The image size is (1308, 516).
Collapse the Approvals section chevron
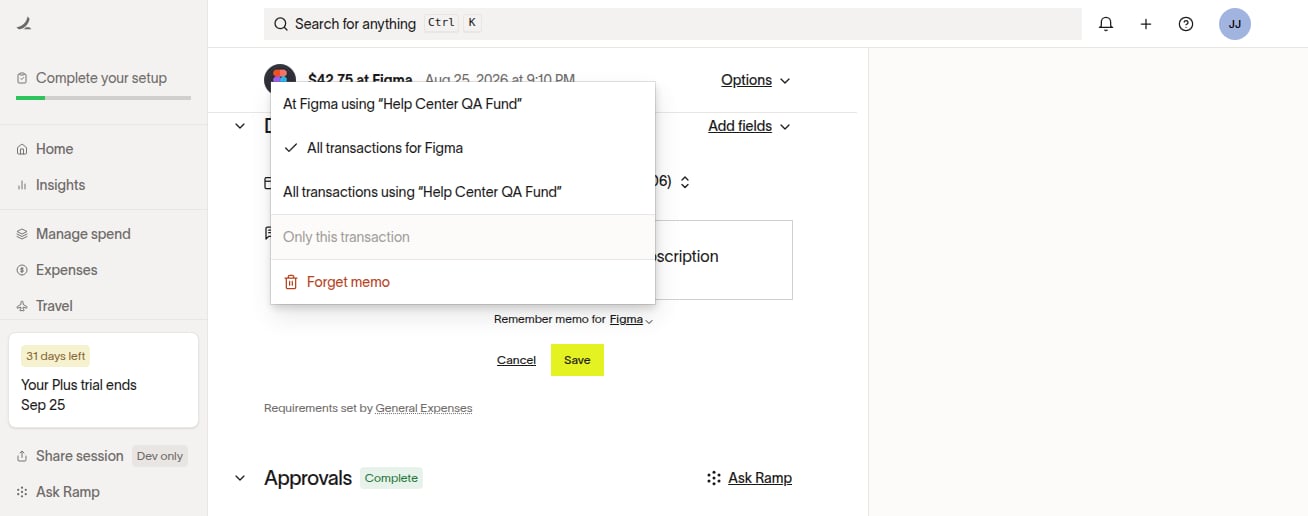coord(240,478)
